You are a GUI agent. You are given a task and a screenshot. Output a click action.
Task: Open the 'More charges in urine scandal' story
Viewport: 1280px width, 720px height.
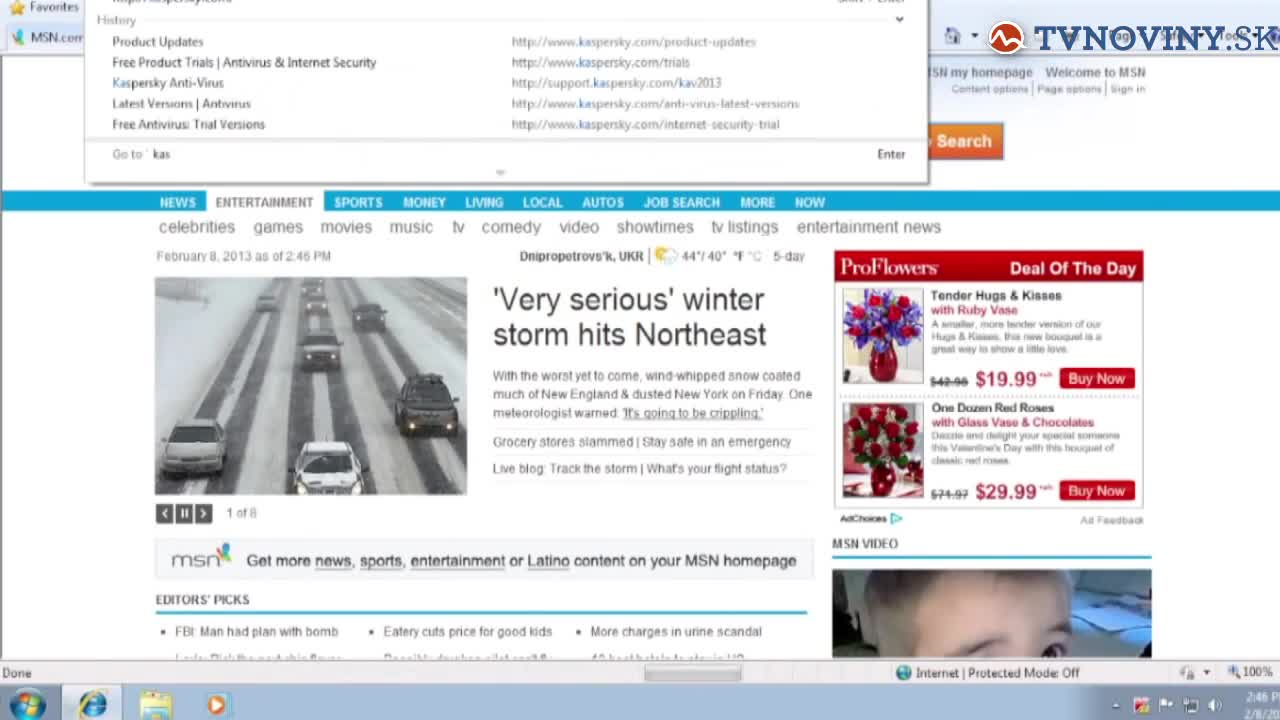(x=676, y=632)
